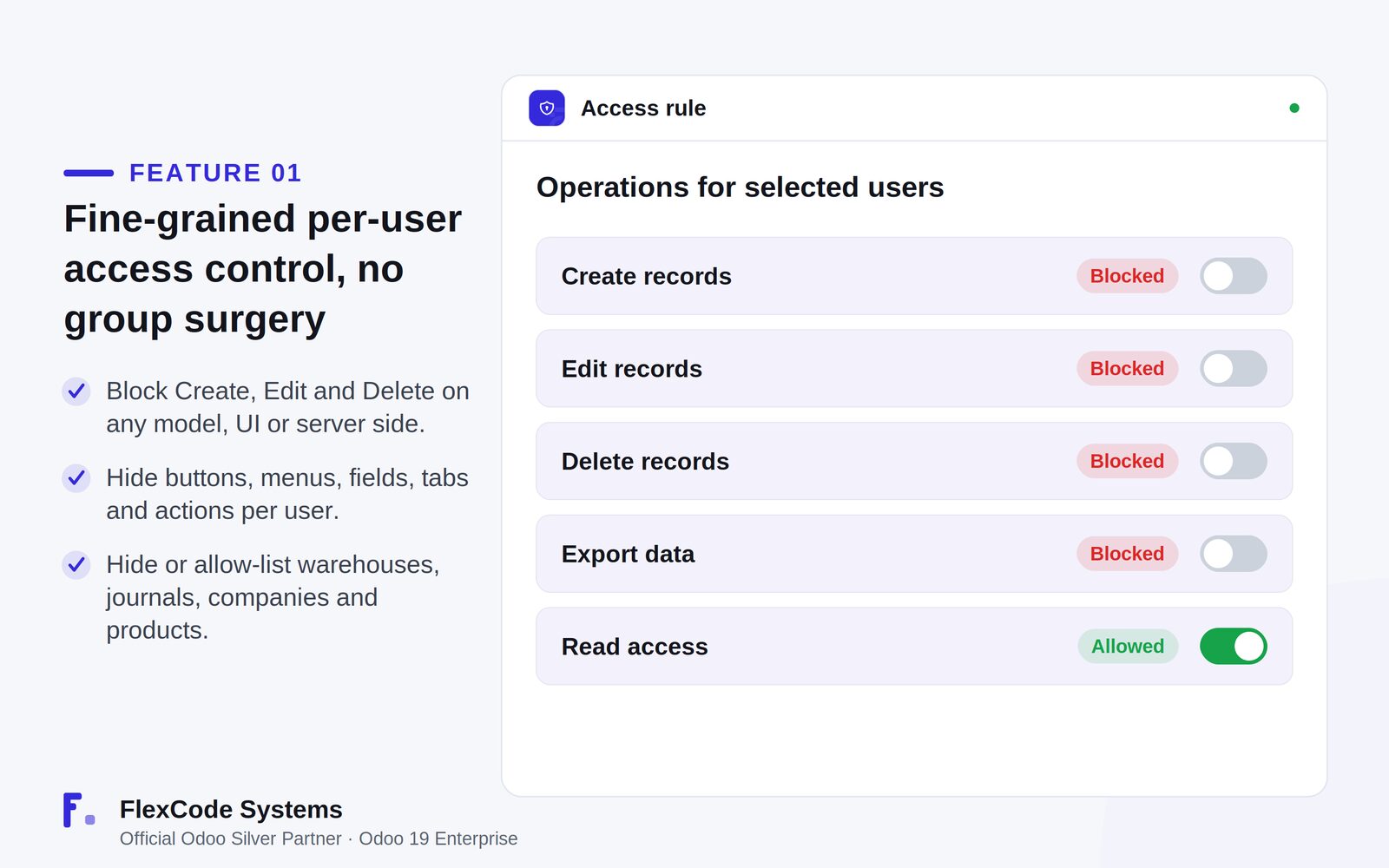
Task: Switch on the Export data toggle
Action: [1234, 554]
